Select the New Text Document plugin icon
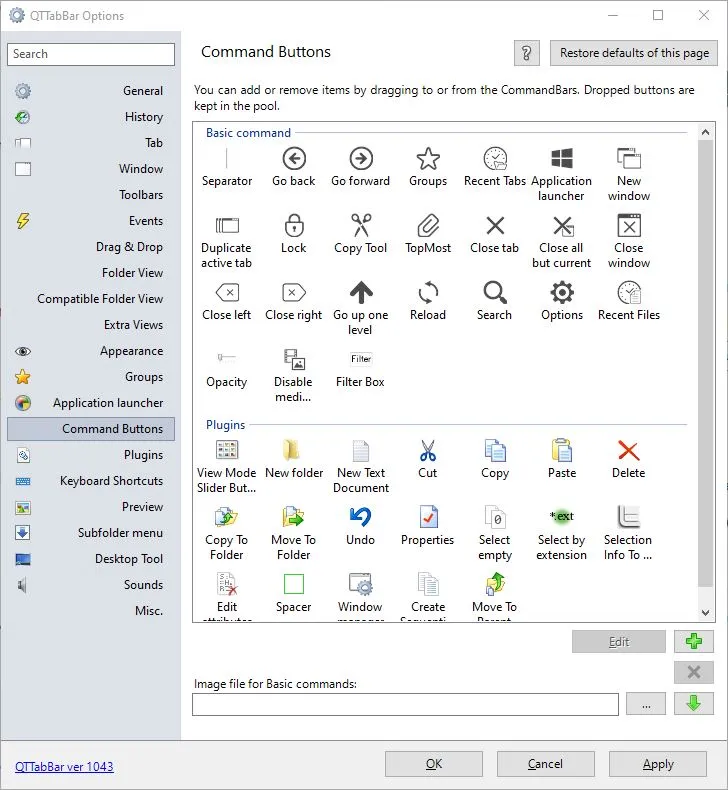Viewport: 728px width, 790px height. pos(361,450)
